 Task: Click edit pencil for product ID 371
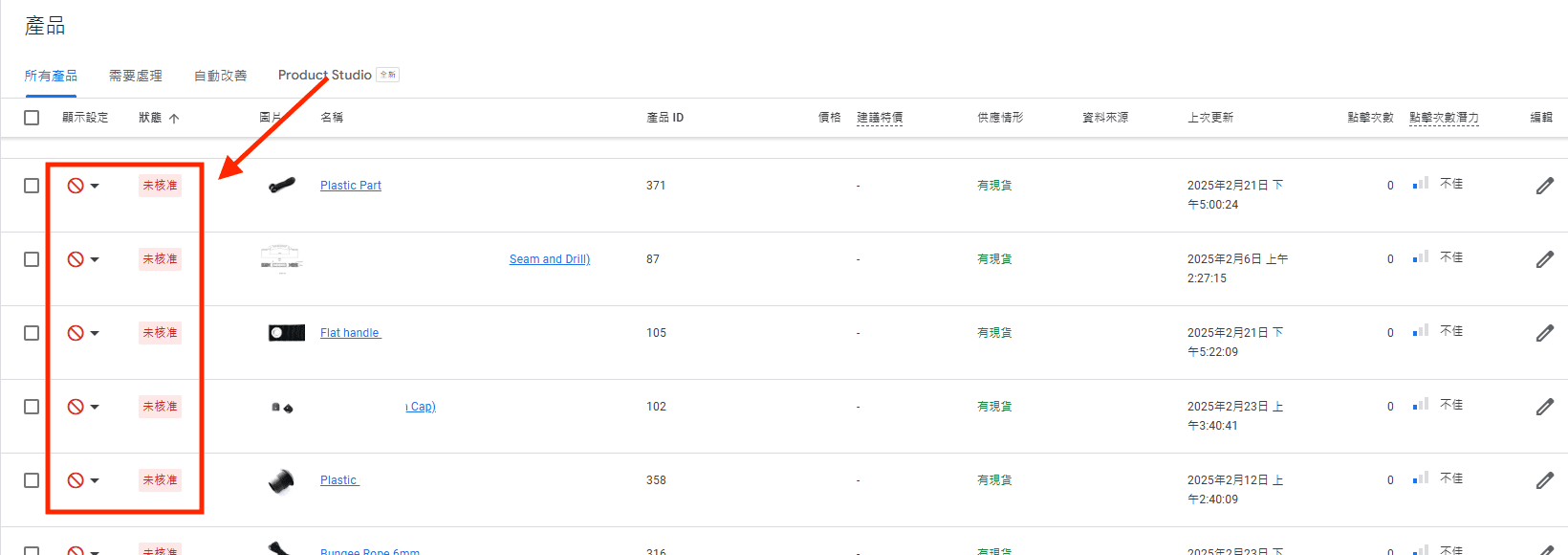tap(1545, 186)
